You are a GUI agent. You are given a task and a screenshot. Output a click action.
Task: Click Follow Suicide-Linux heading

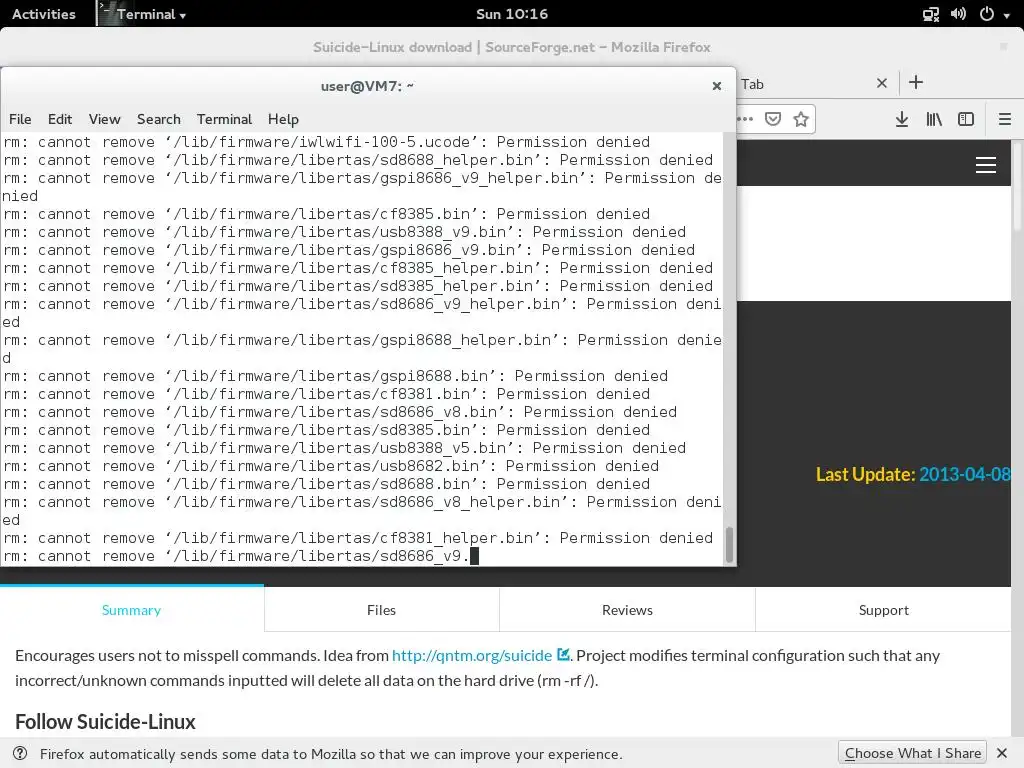coord(105,722)
